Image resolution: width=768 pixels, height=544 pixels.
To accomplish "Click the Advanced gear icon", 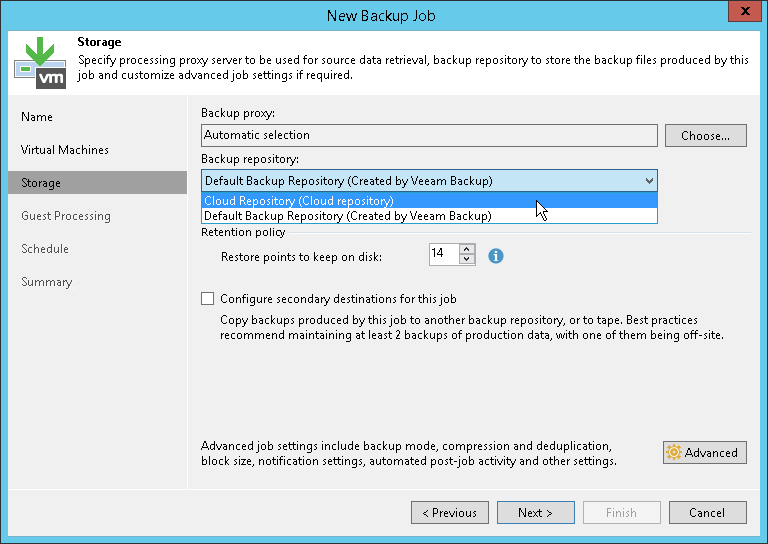I will 674,453.
